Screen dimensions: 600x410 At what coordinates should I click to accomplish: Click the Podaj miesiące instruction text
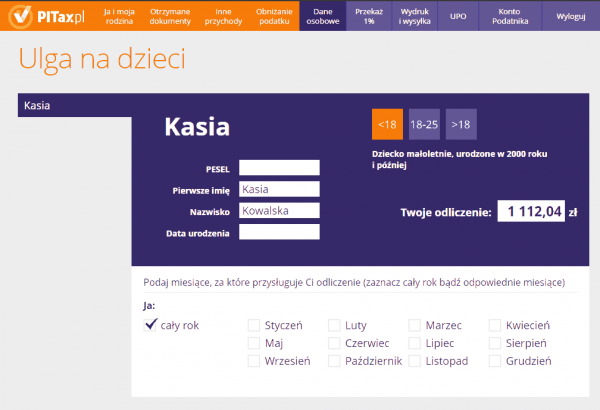click(x=354, y=283)
